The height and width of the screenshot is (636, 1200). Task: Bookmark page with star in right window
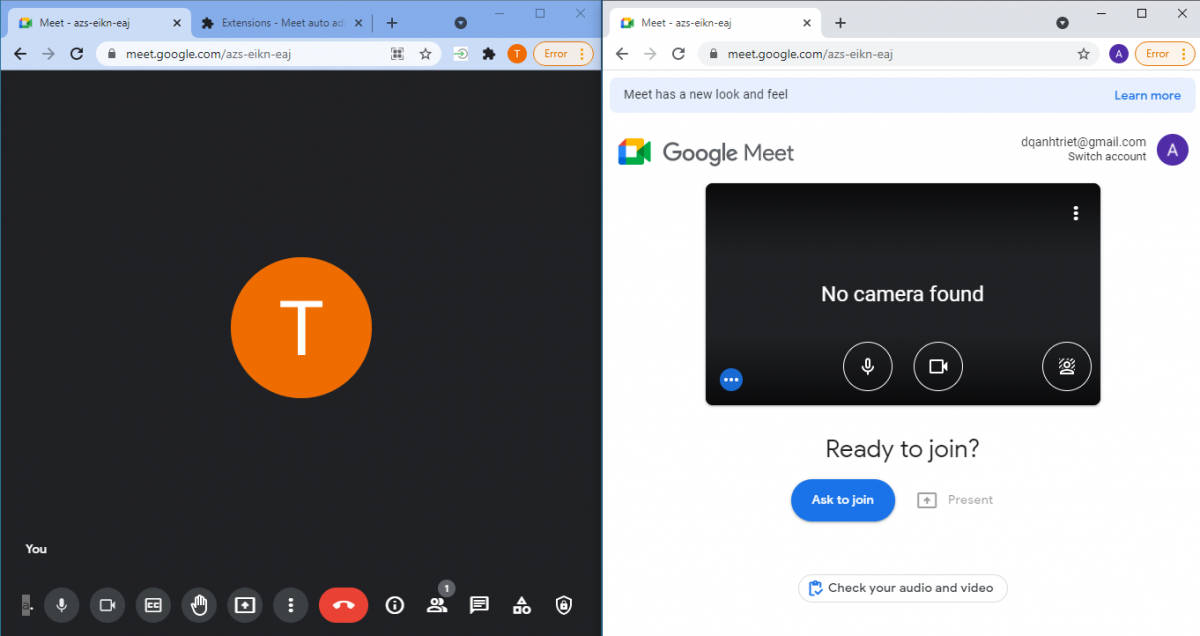[x=1083, y=54]
